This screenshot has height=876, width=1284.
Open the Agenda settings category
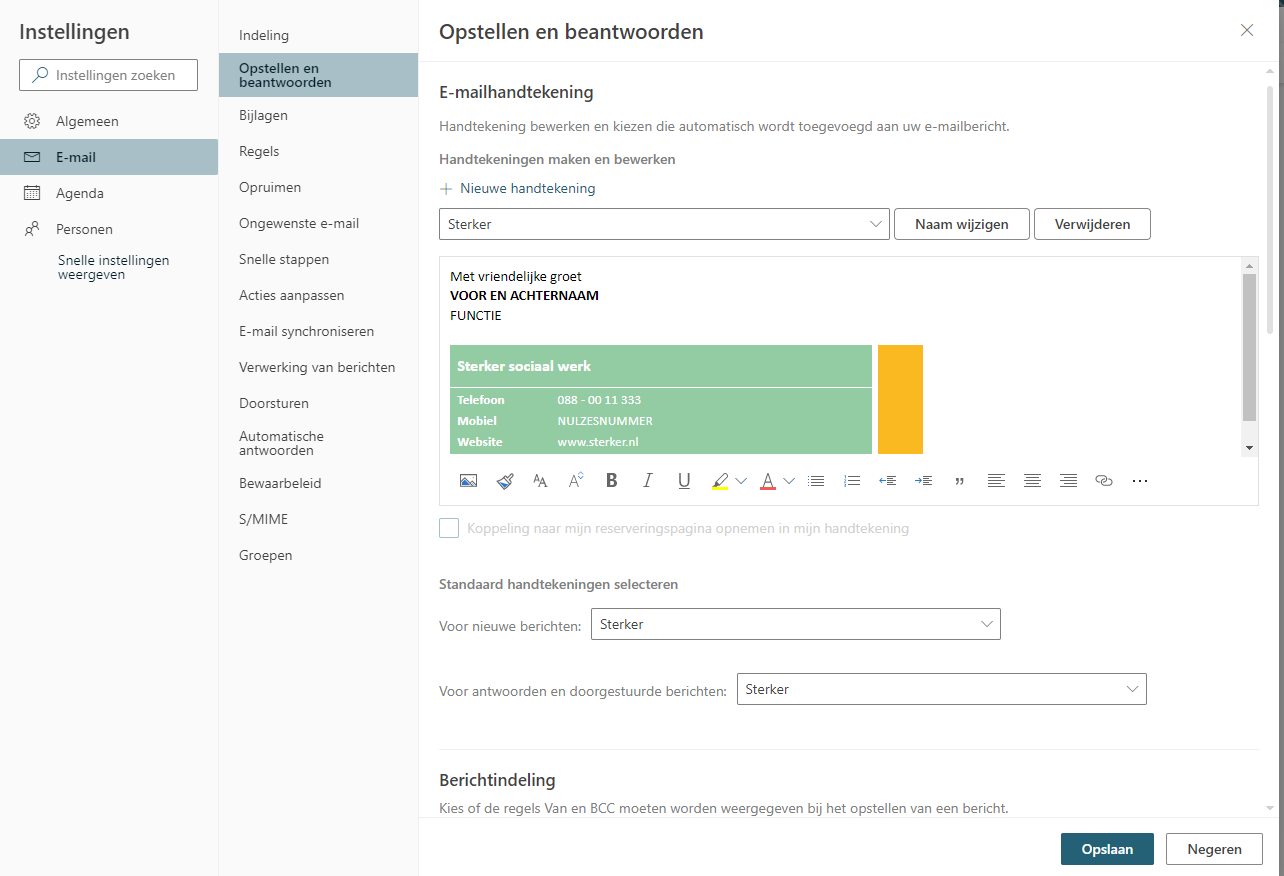(x=109, y=193)
